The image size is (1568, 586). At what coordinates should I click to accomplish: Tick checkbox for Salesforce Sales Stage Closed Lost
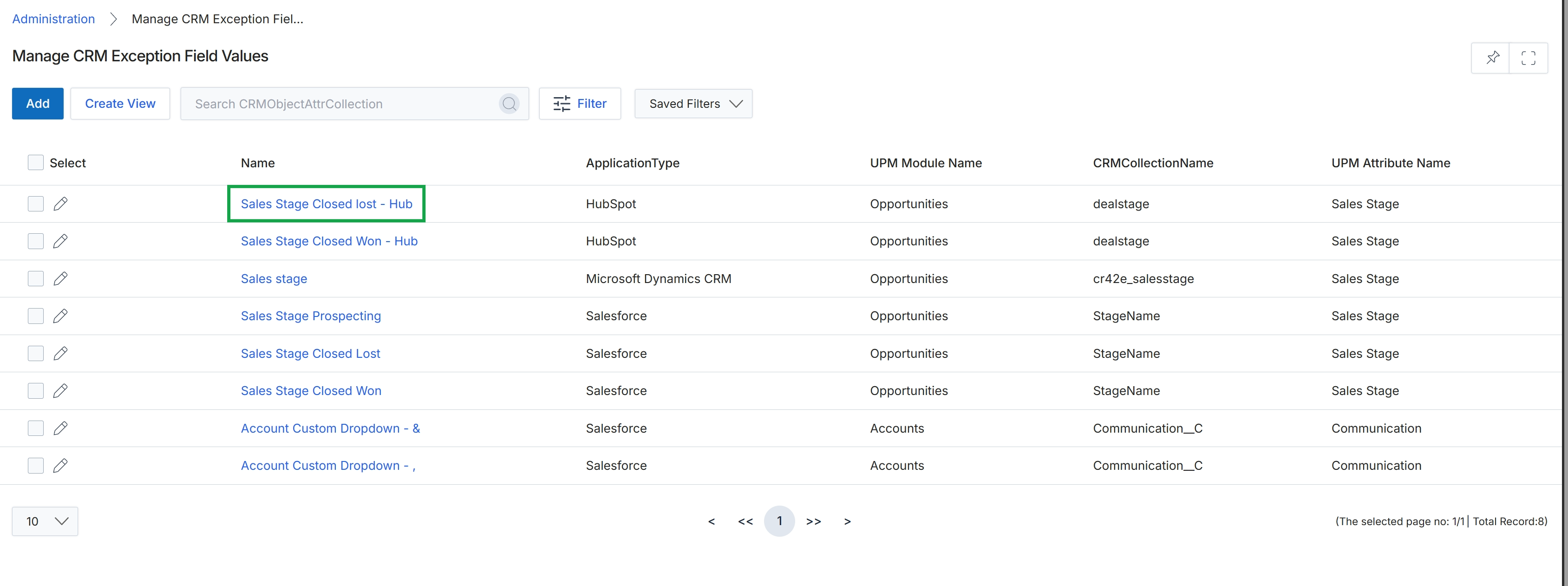(36, 353)
